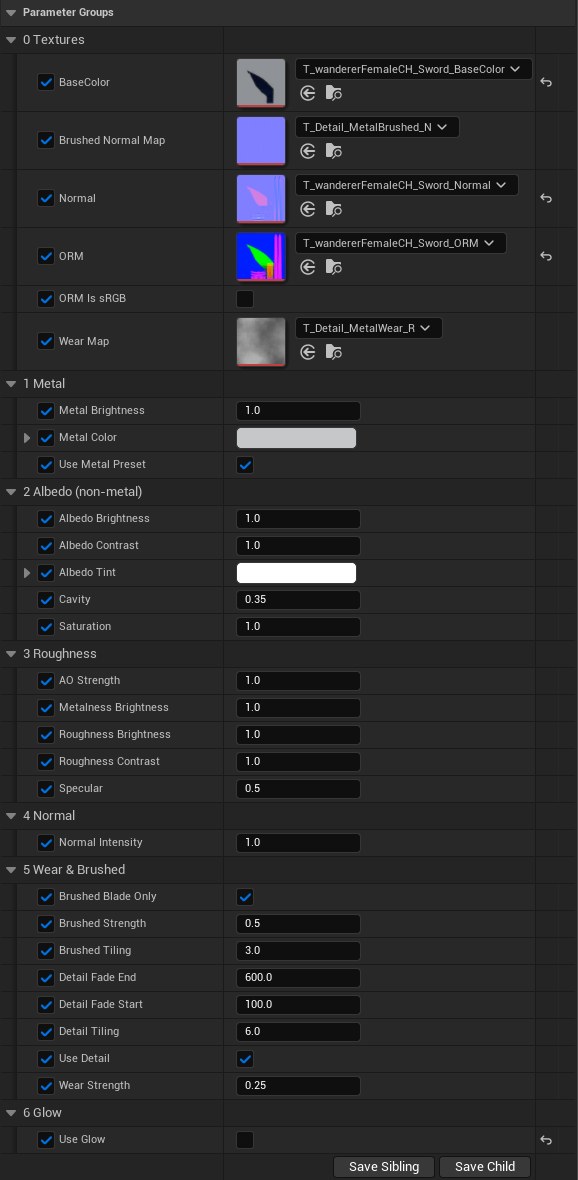Click the Save Child button

tap(485, 1166)
